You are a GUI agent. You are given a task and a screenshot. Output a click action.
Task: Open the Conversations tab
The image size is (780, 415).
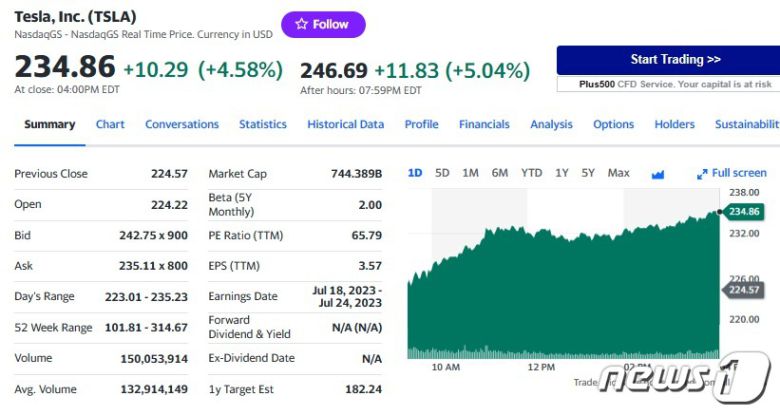click(182, 125)
